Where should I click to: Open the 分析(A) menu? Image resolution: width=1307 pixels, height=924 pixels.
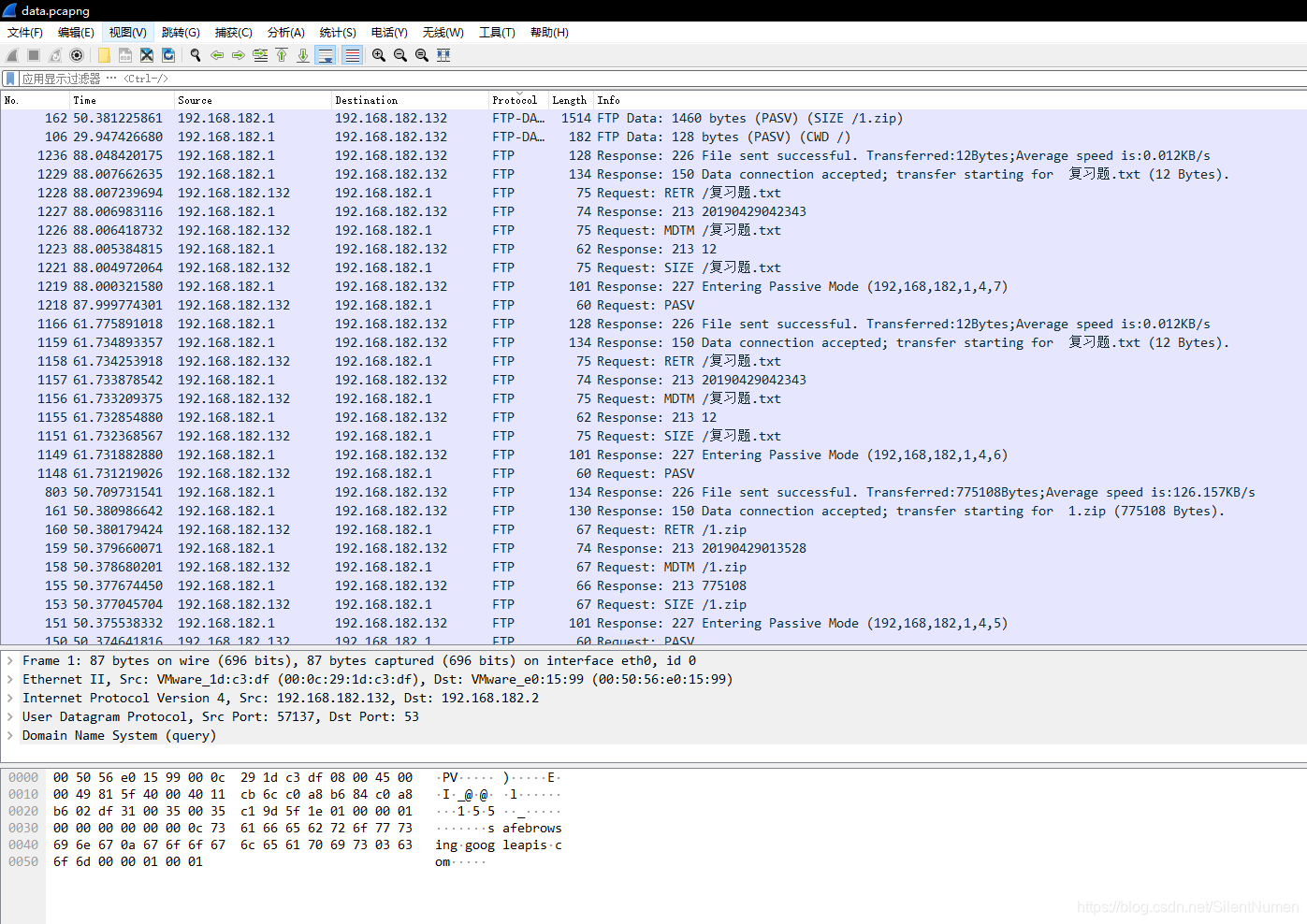point(286,32)
